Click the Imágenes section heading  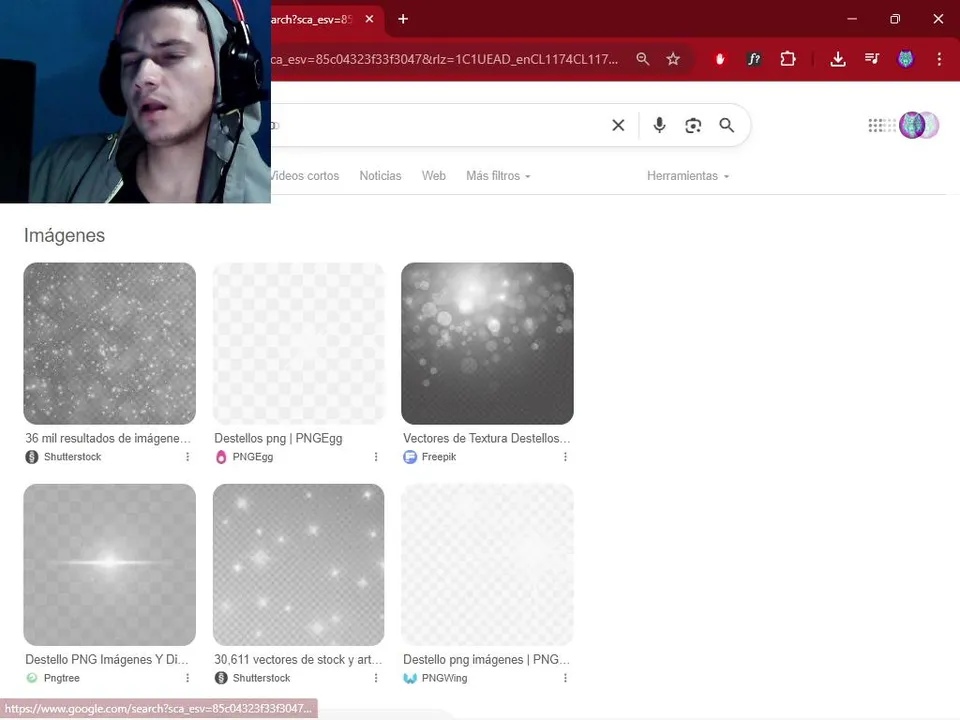pyautogui.click(x=64, y=235)
